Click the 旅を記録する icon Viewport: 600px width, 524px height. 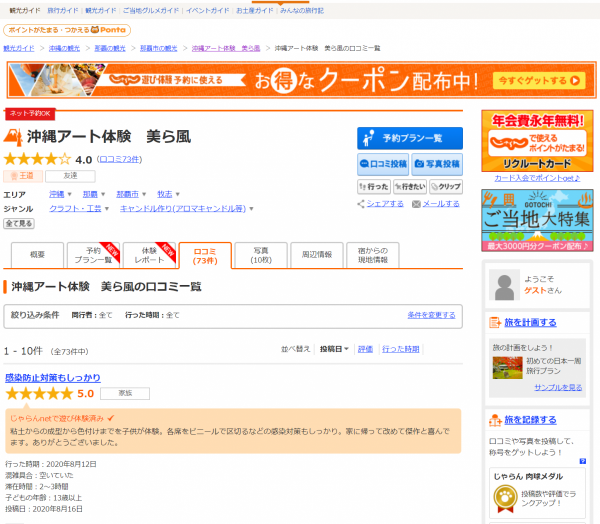point(495,420)
